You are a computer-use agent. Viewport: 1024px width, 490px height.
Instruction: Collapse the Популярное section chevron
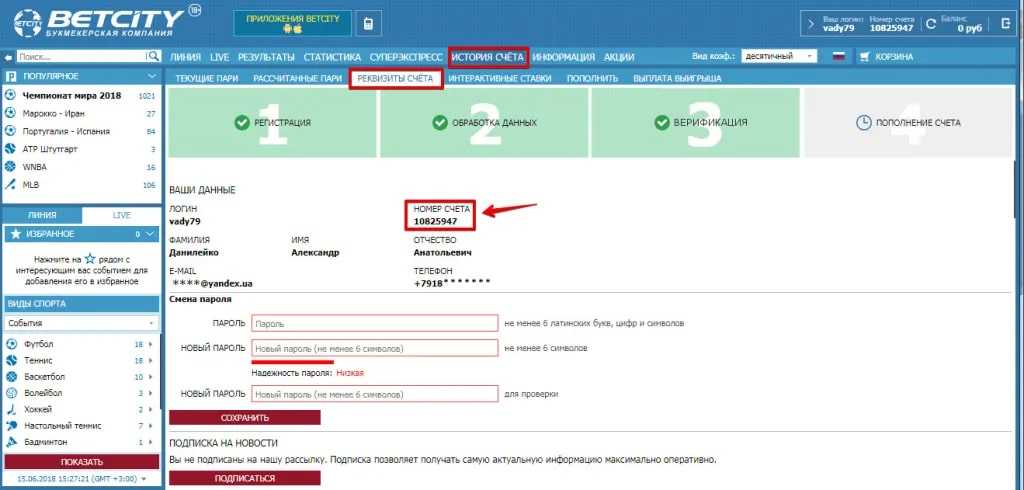(152, 76)
